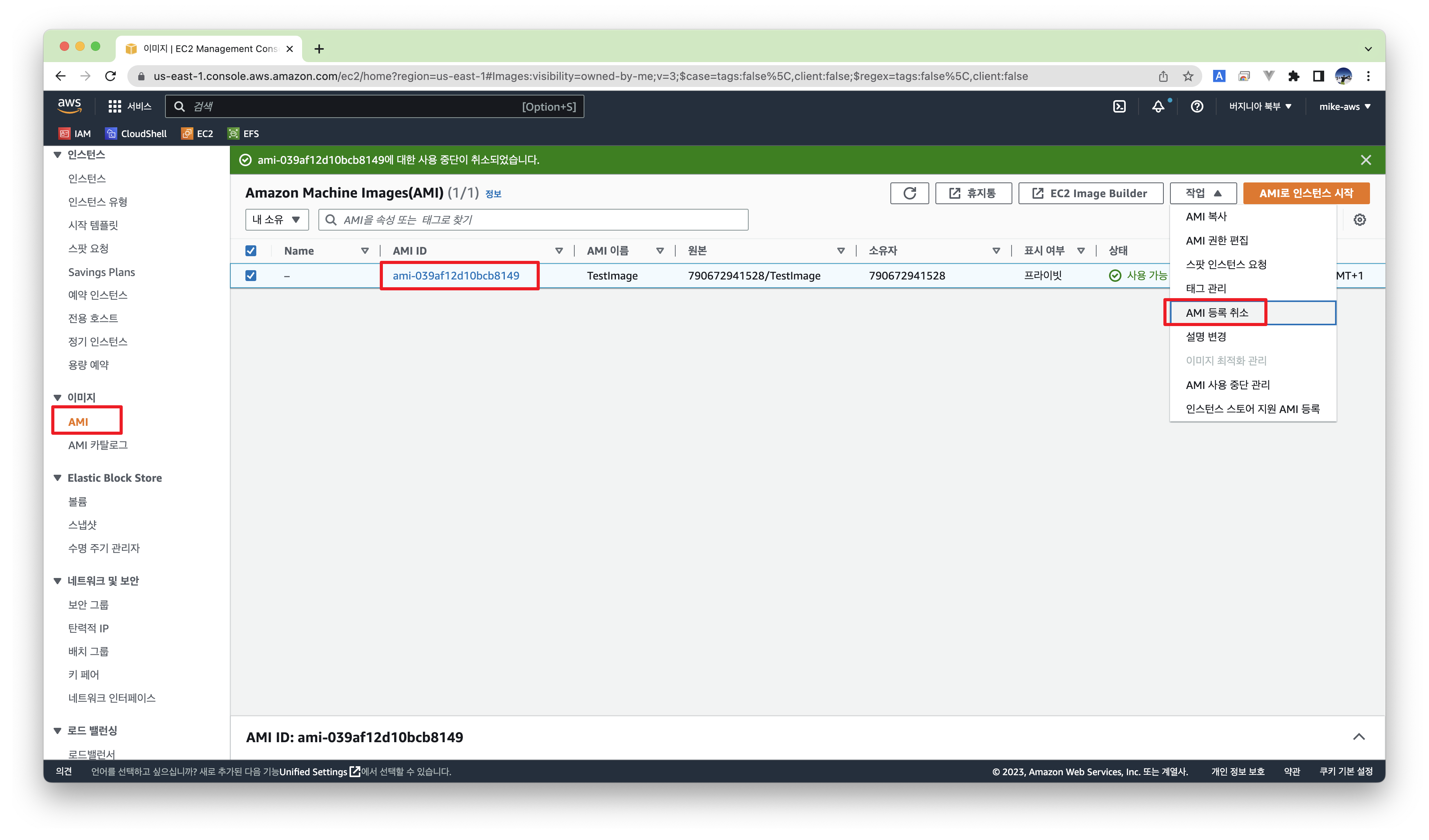Open the 내 소유 ownership filter dropdown

click(x=277, y=220)
